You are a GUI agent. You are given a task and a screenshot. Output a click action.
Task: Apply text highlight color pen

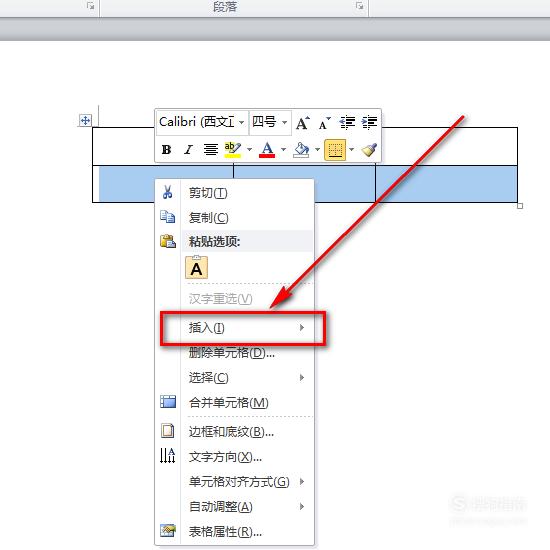(233, 150)
